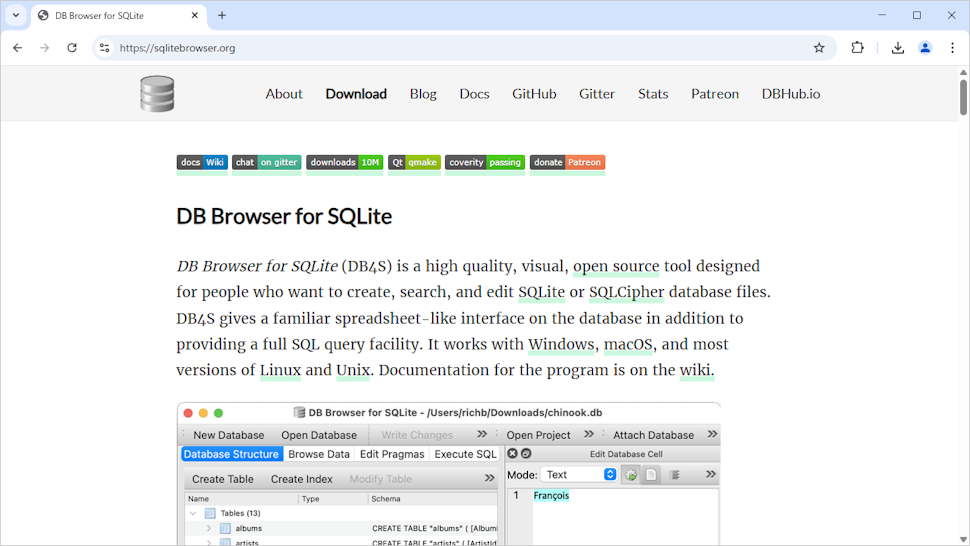Click the downloads 10M badge
The image size is (970, 546).
tap(345, 163)
